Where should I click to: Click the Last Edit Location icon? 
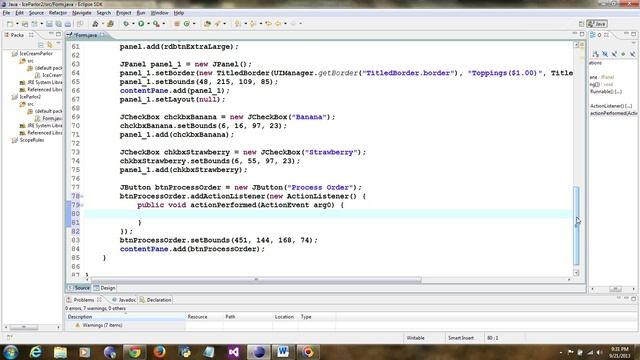[269, 24]
